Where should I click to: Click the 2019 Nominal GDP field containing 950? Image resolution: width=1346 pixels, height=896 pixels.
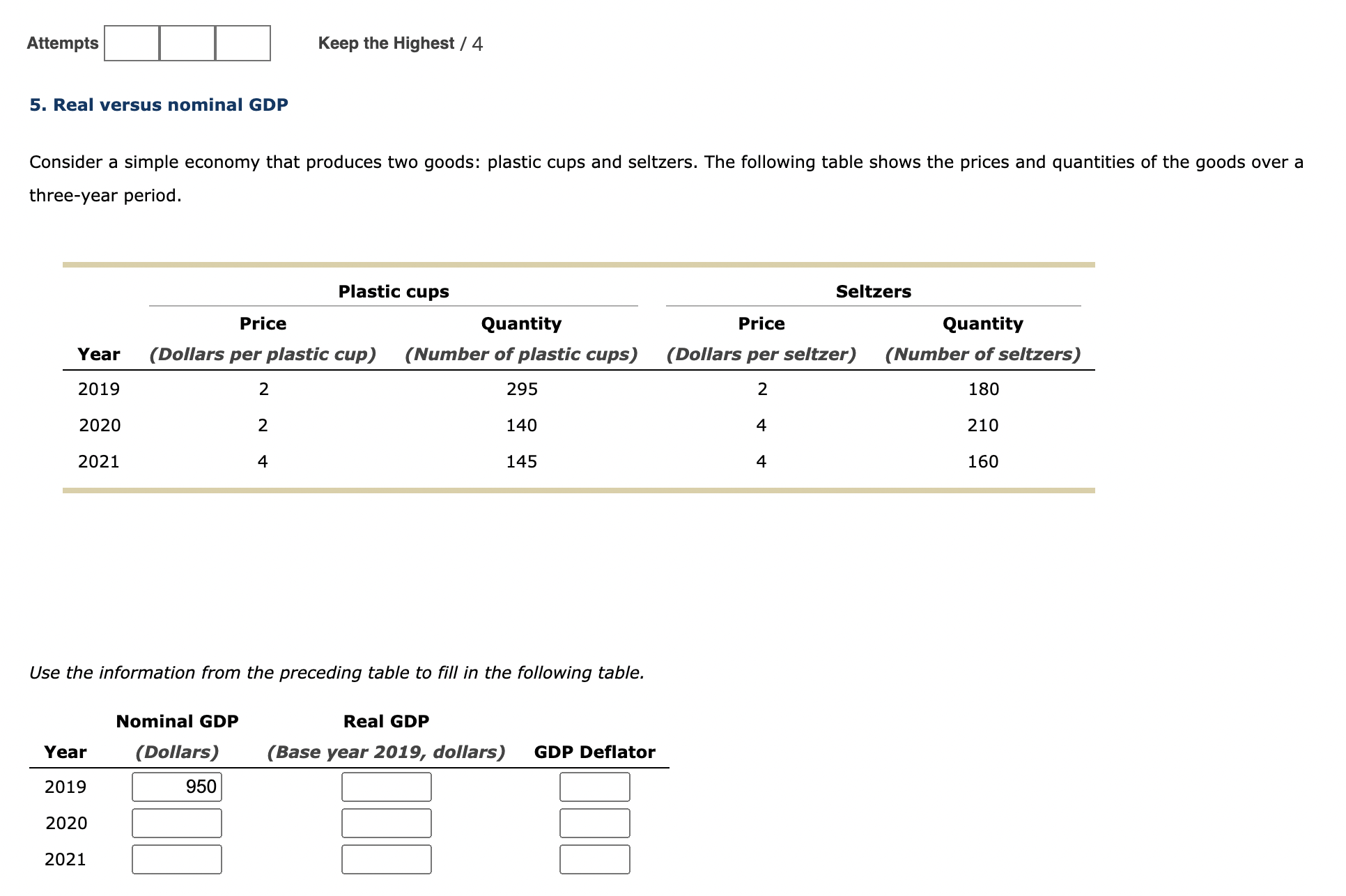point(177,787)
